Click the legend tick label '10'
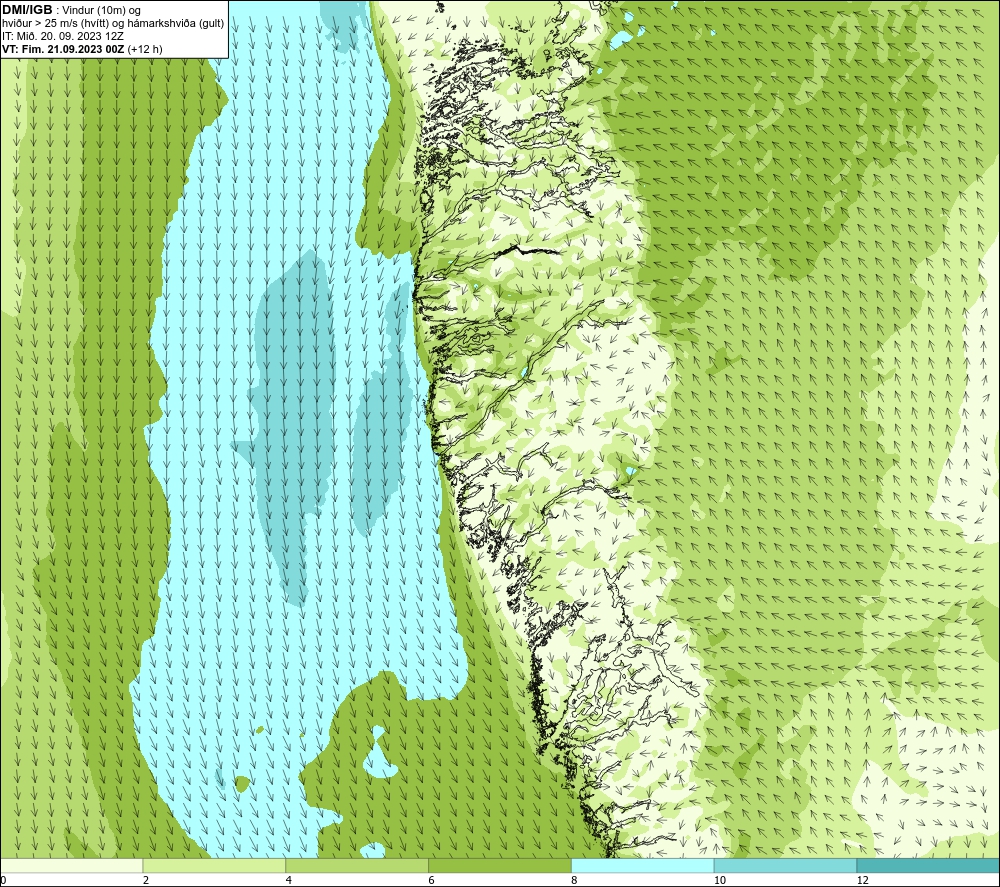 point(720,881)
